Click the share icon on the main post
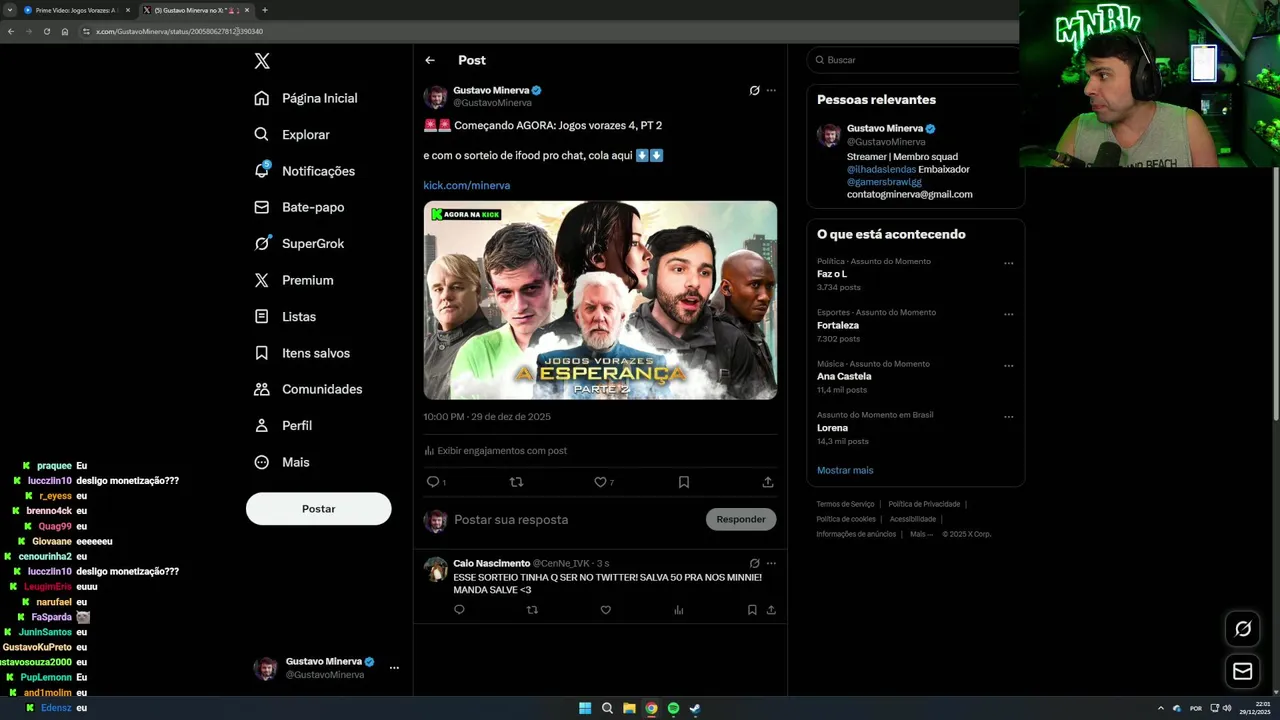Viewport: 1280px width, 720px height. 768,482
